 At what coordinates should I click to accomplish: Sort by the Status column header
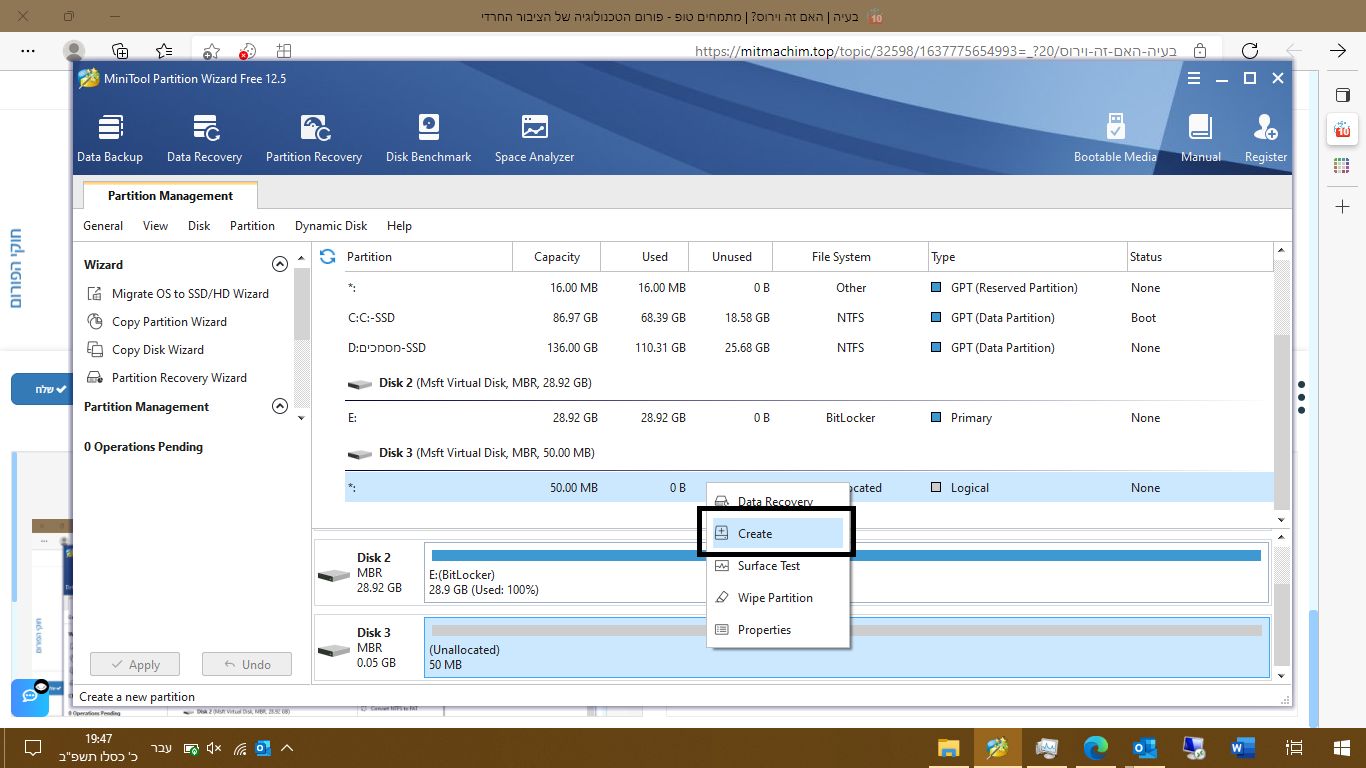coord(1200,257)
